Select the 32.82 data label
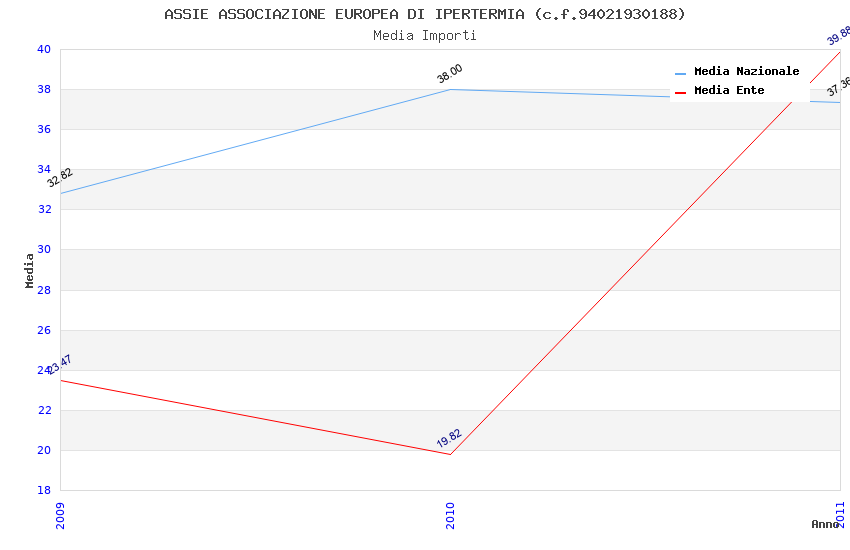The width and height of the screenshot is (850, 550). pos(60,178)
